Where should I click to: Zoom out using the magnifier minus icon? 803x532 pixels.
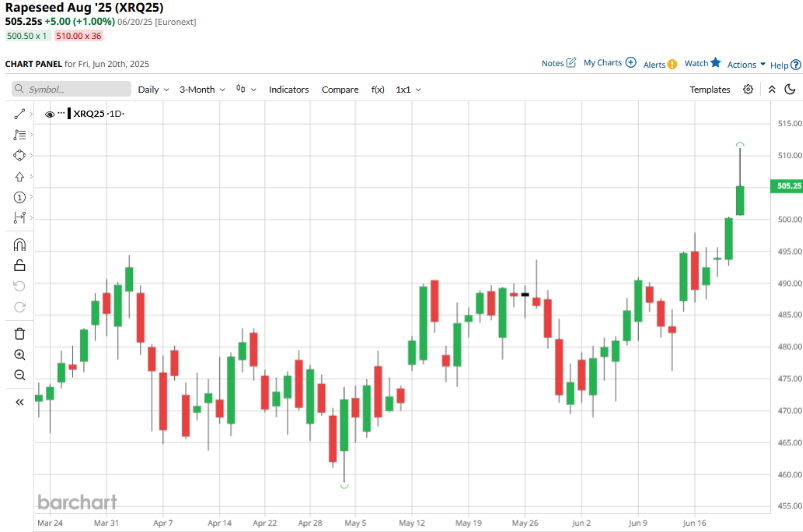(19, 375)
